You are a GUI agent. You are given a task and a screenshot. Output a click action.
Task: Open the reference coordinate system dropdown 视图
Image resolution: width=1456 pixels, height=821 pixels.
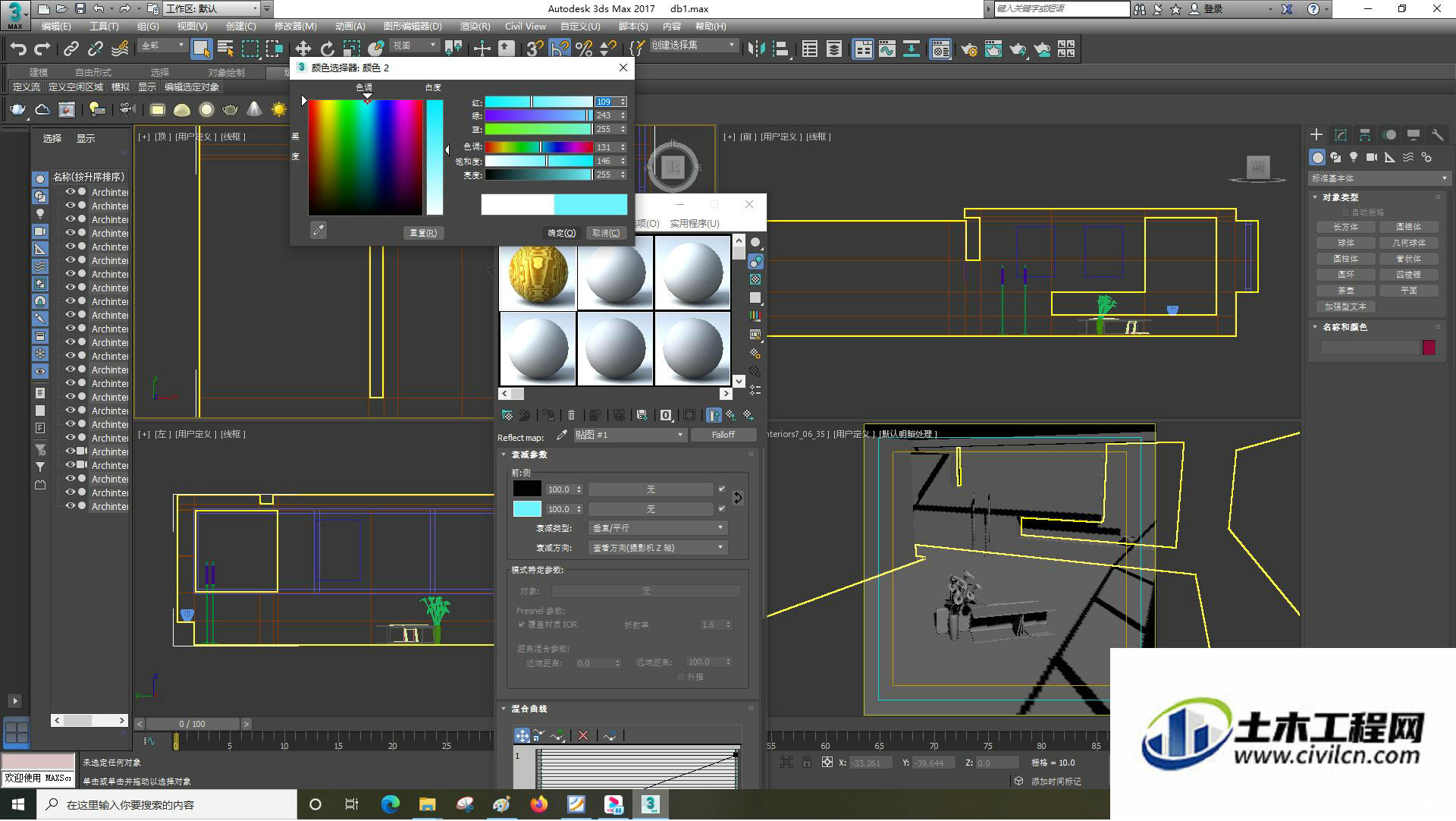[x=415, y=46]
